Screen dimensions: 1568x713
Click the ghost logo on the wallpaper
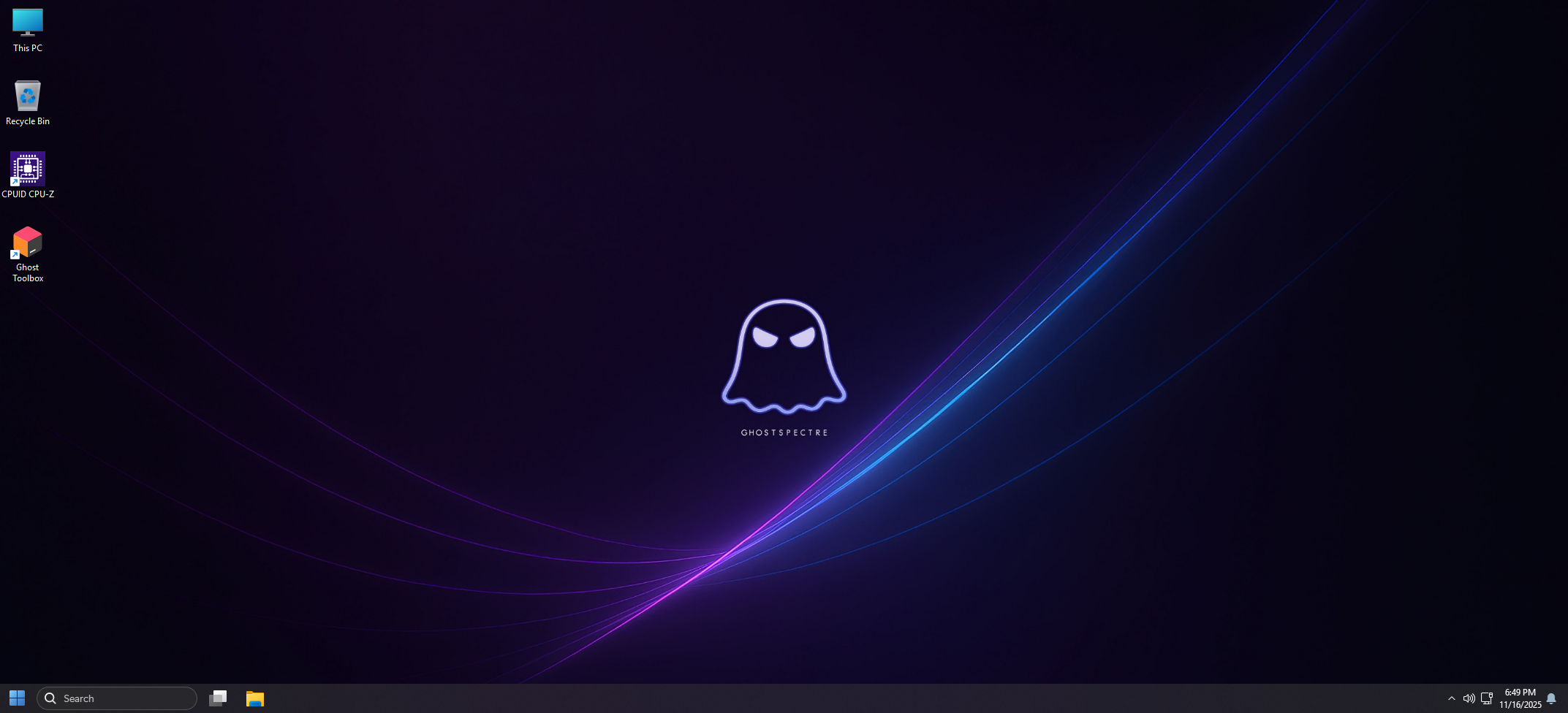tap(784, 356)
